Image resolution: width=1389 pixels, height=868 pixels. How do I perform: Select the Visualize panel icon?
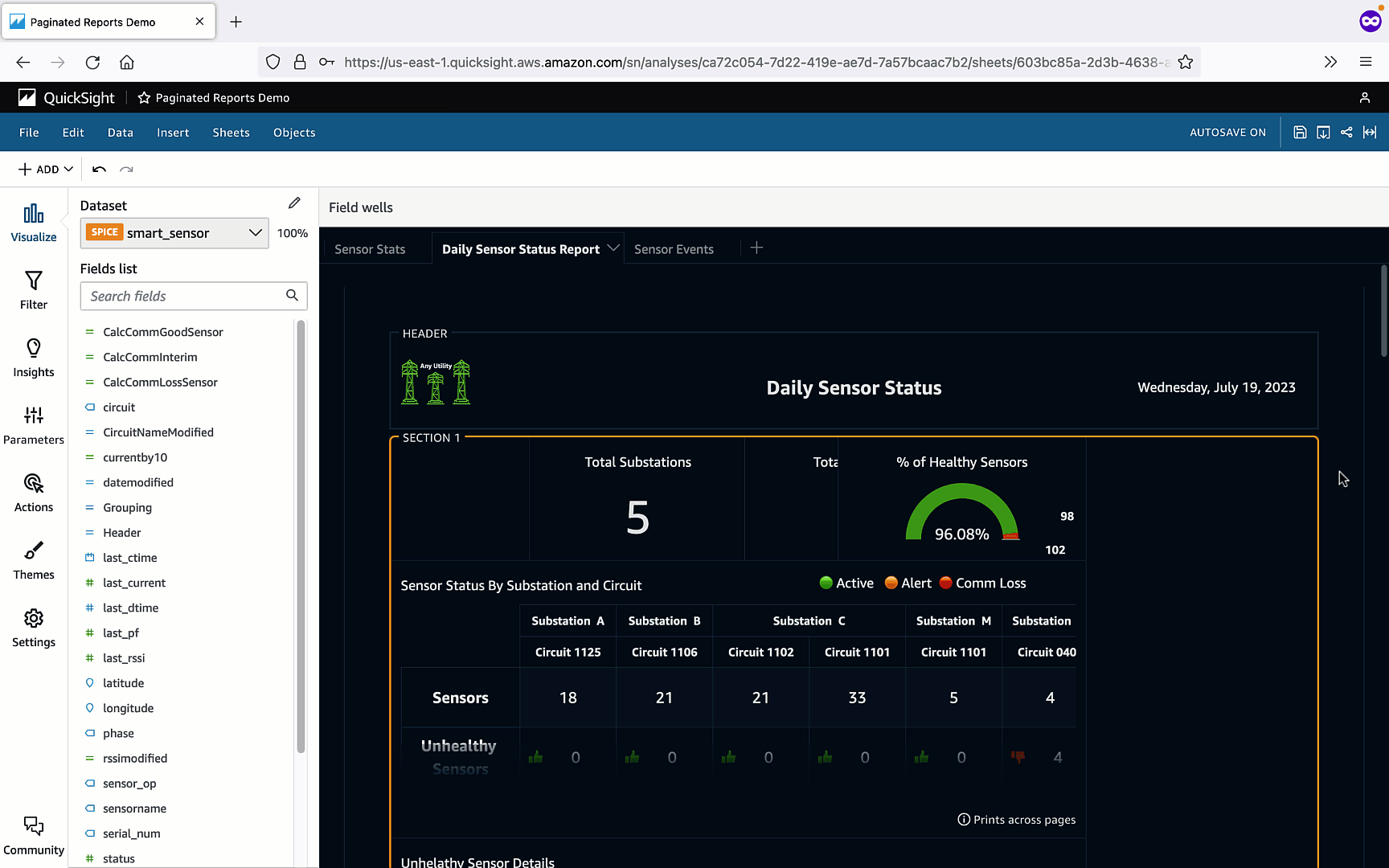[33, 221]
